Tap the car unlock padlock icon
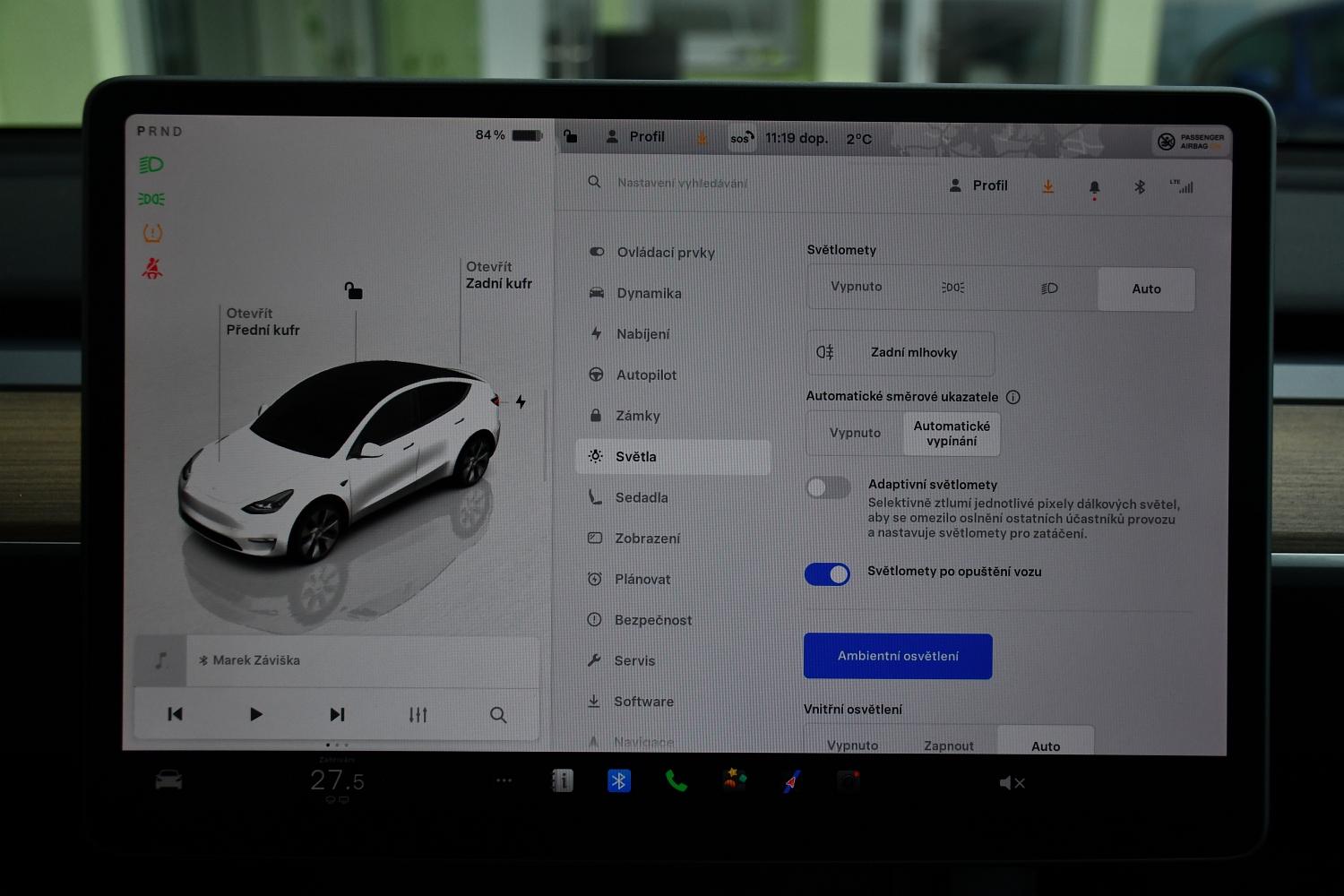This screenshot has height=896, width=1344. (x=354, y=290)
